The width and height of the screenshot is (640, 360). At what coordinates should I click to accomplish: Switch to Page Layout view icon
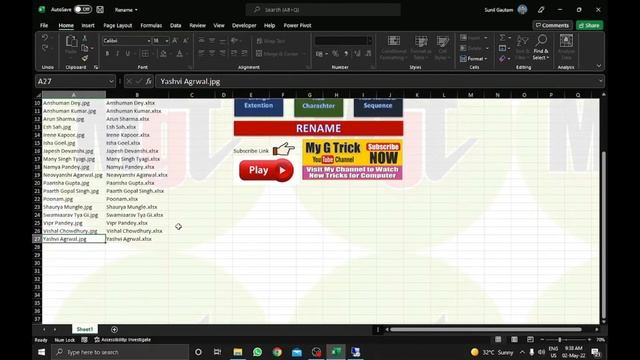pyautogui.click(x=514, y=340)
